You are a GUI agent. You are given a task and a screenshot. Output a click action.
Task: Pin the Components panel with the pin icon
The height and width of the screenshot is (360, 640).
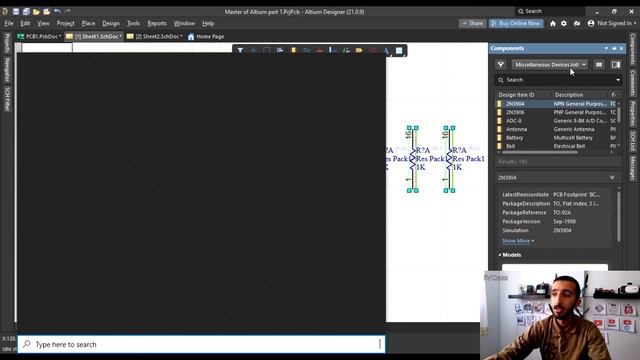614,49
